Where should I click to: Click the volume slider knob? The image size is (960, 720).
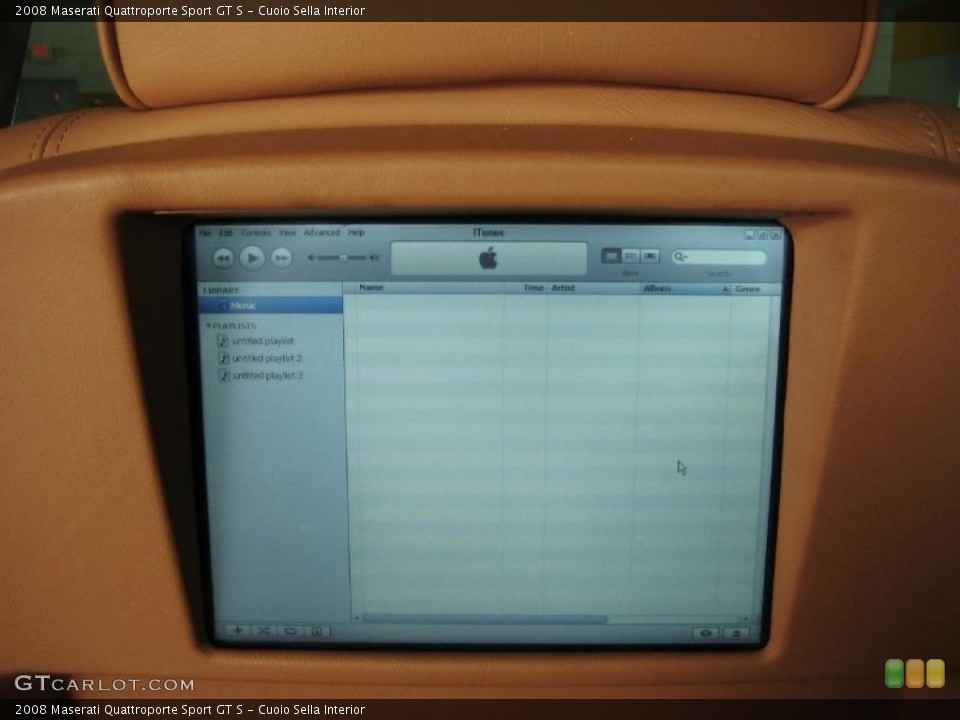343,258
